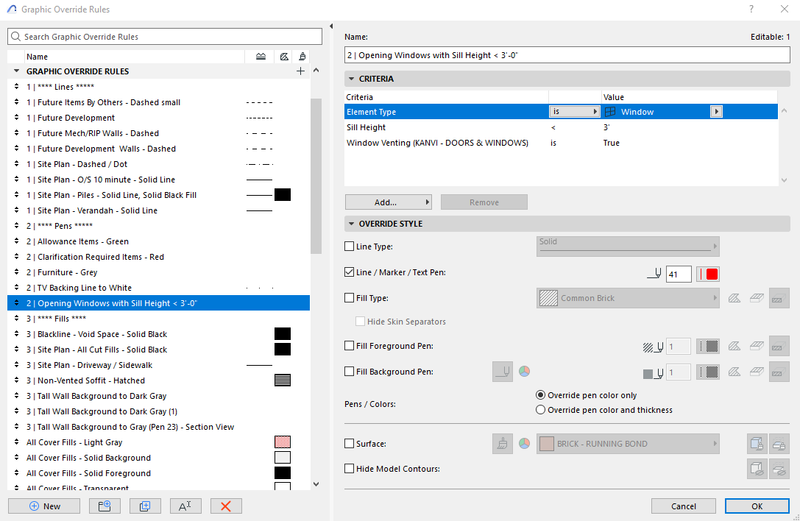Open the Solid line type dropdown
This screenshot has width=800, height=521.
point(628,246)
